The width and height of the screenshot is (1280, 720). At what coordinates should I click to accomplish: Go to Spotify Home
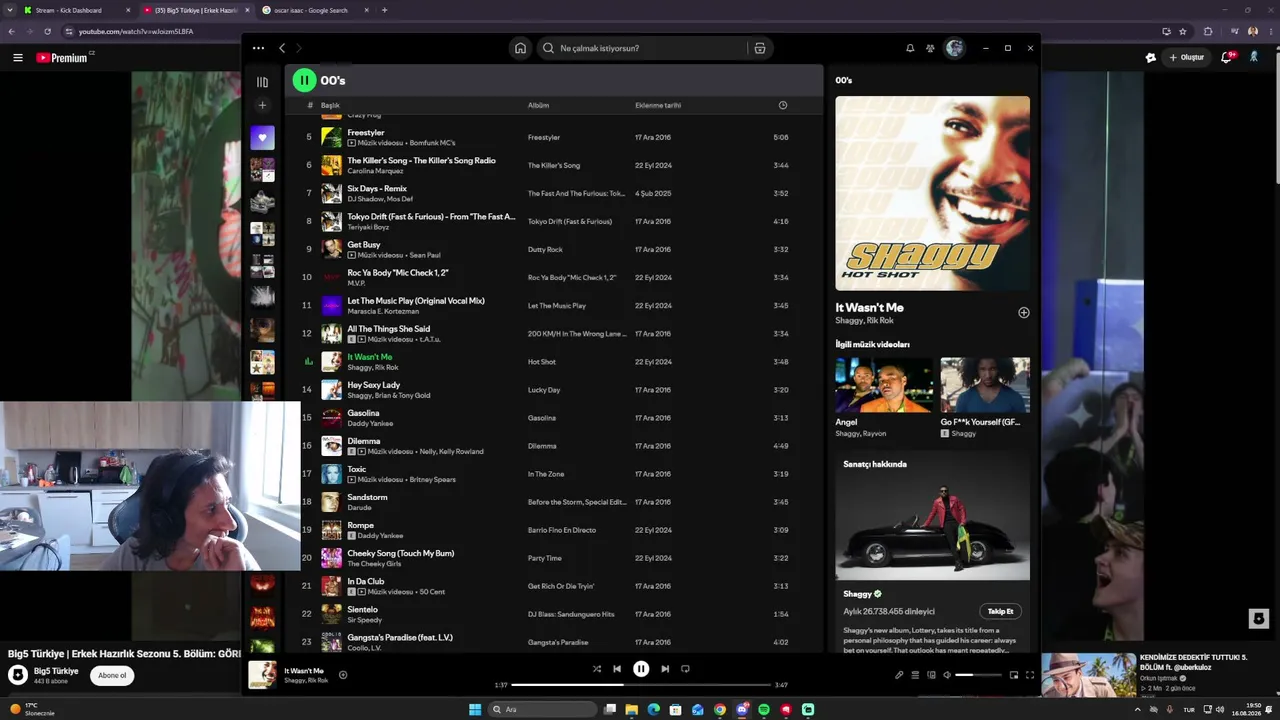(520, 48)
